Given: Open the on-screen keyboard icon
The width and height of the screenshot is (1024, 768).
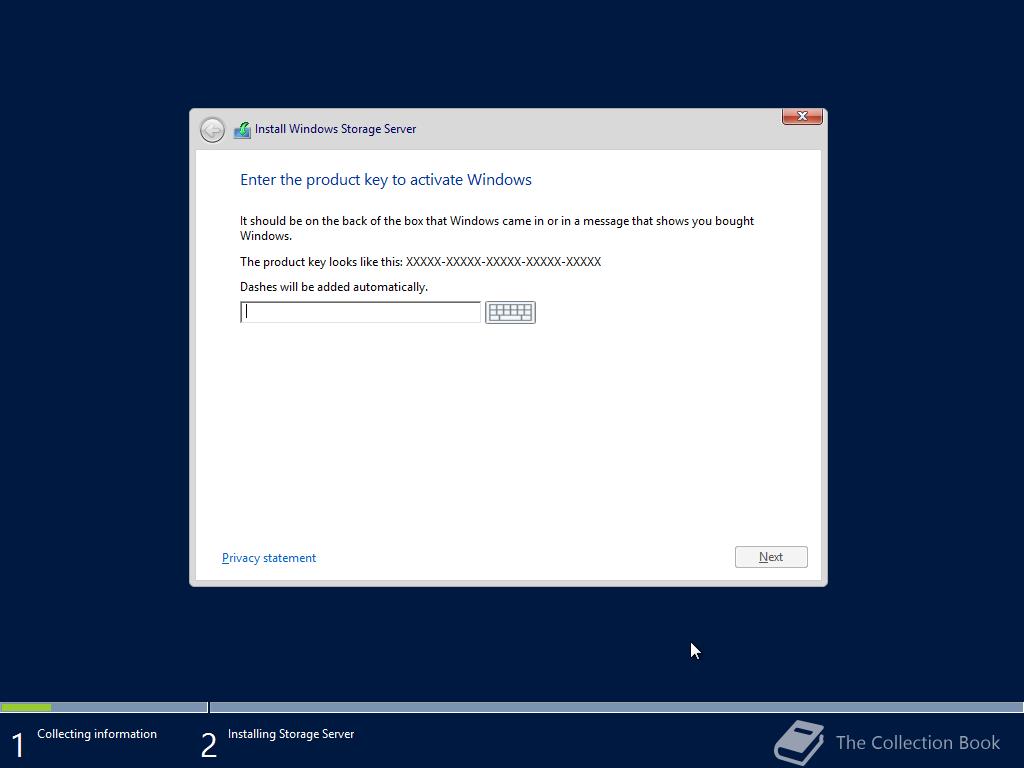Looking at the screenshot, I should 510,312.
